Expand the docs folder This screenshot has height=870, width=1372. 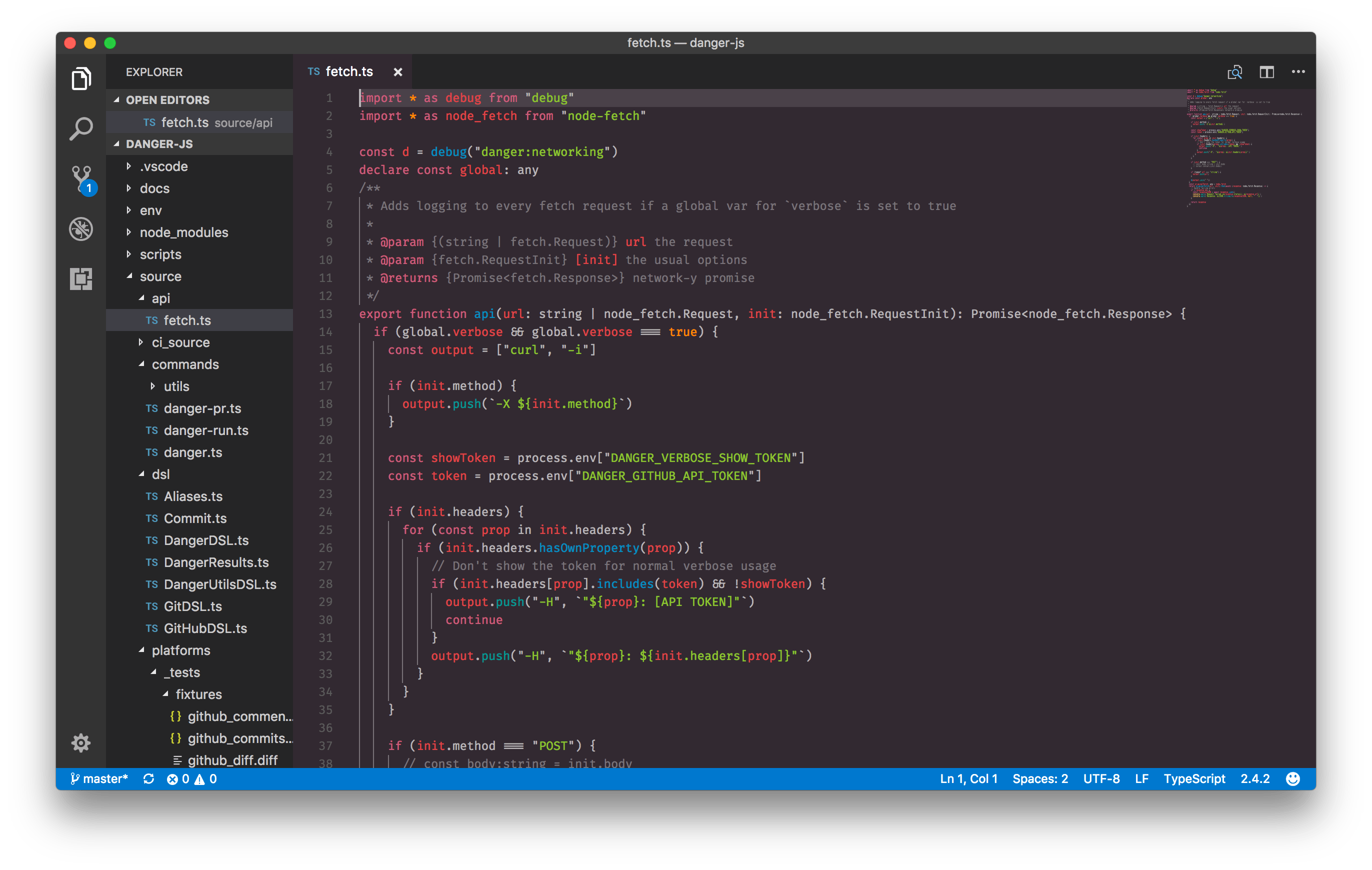click(x=154, y=188)
